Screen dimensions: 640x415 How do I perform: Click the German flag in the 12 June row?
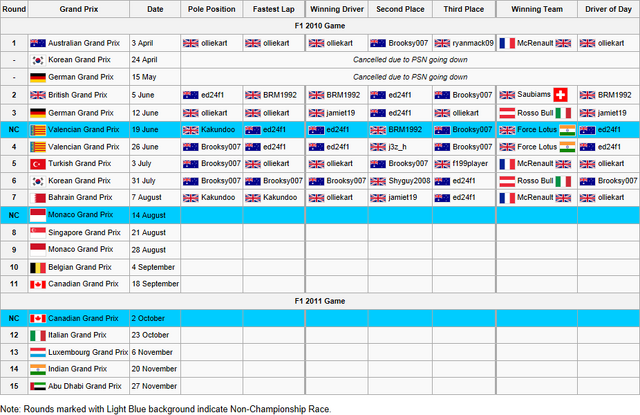[38, 113]
